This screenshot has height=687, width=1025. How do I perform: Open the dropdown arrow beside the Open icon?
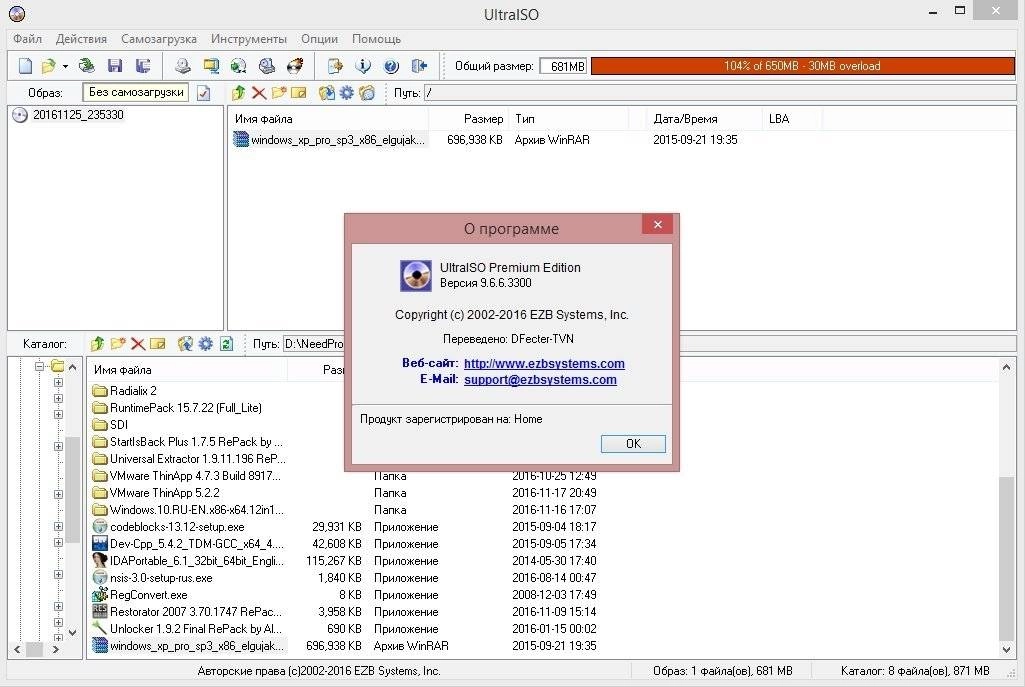click(x=65, y=67)
